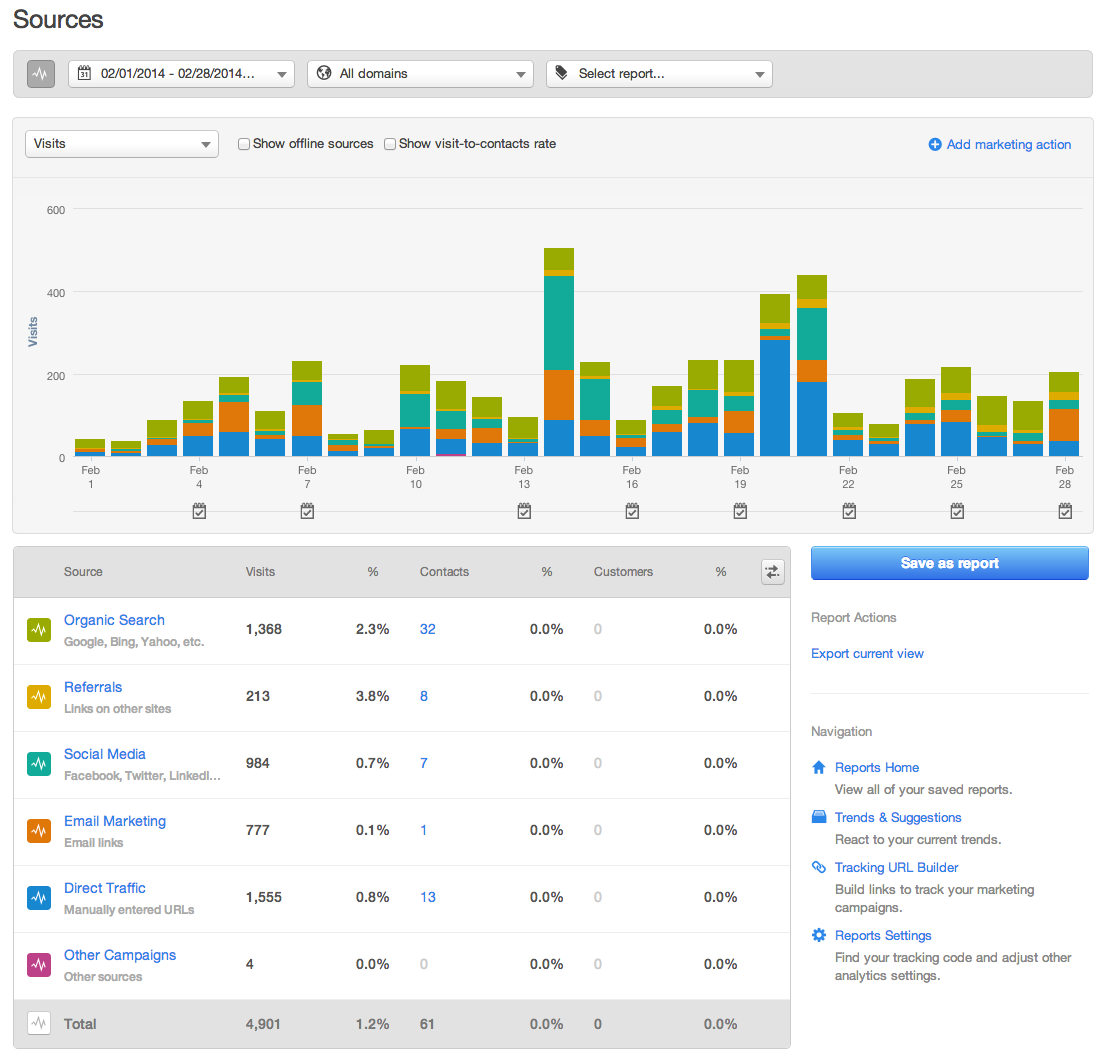1110x1064 pixels.
Task: Click the Organic Search visits value 1,368
Action: click(263, 629)
